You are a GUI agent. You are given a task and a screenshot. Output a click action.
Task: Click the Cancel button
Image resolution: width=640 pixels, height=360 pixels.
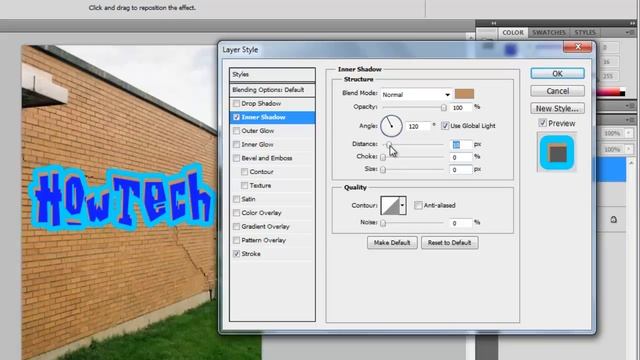tap(558, 91)
